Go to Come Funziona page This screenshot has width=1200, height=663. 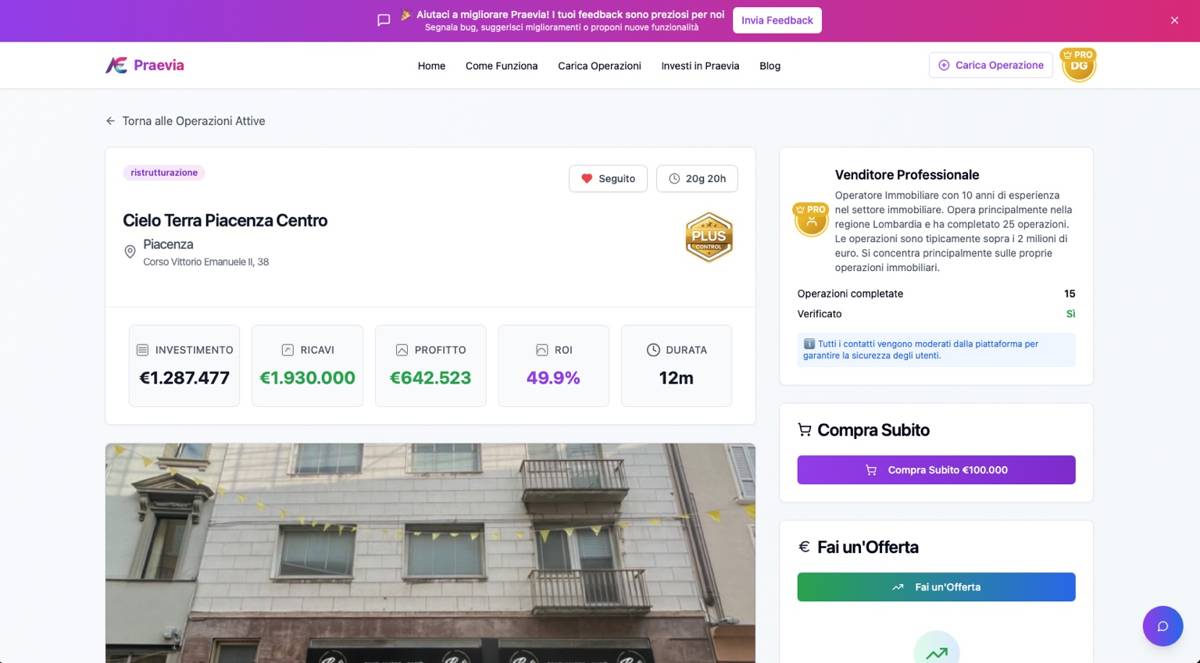[501, 66]
